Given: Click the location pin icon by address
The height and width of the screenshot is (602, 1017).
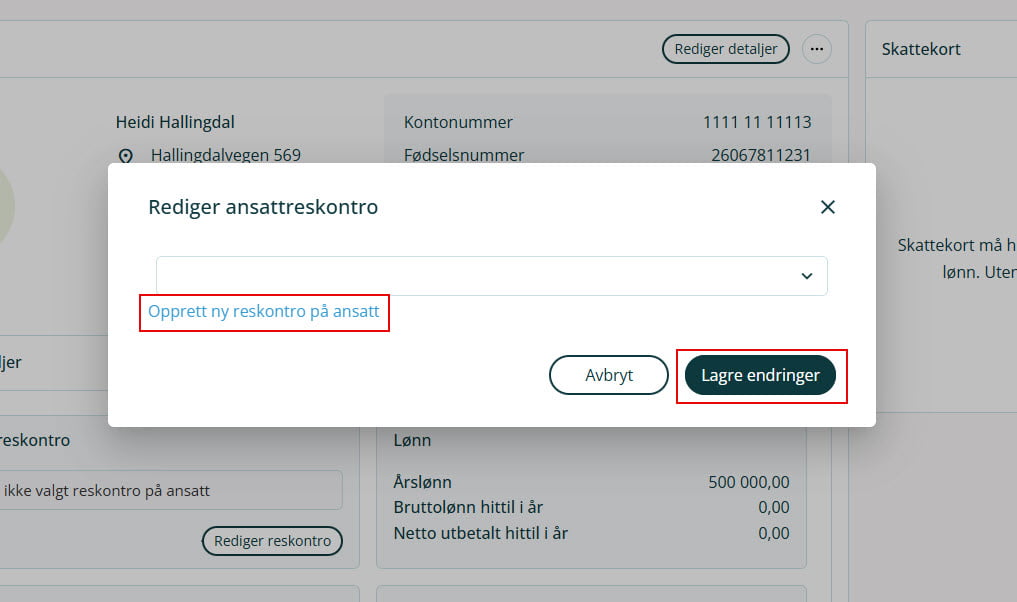Looking at the screenshot, I should [x=126, y=156].
